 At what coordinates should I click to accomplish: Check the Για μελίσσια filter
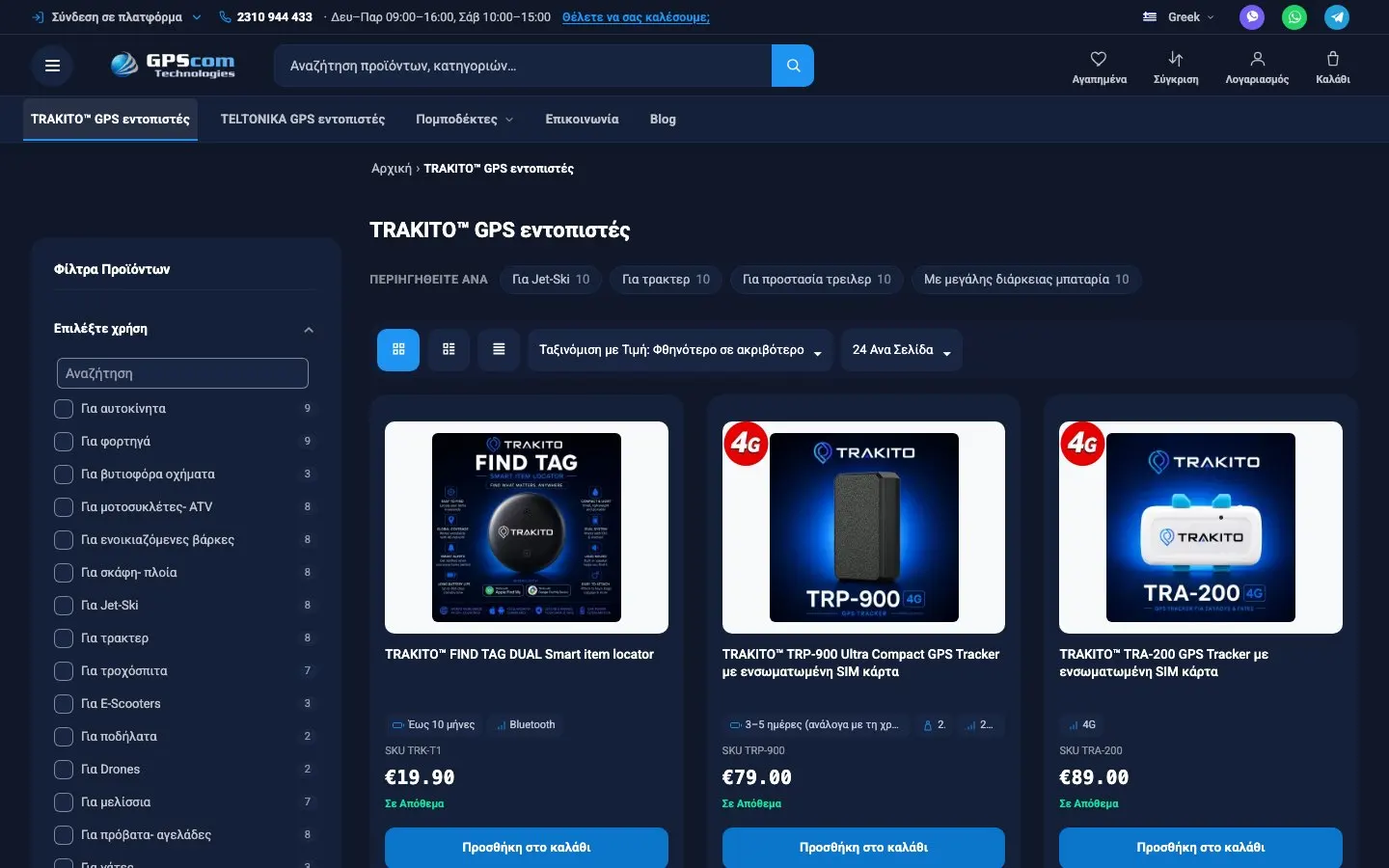coord(64,802)
